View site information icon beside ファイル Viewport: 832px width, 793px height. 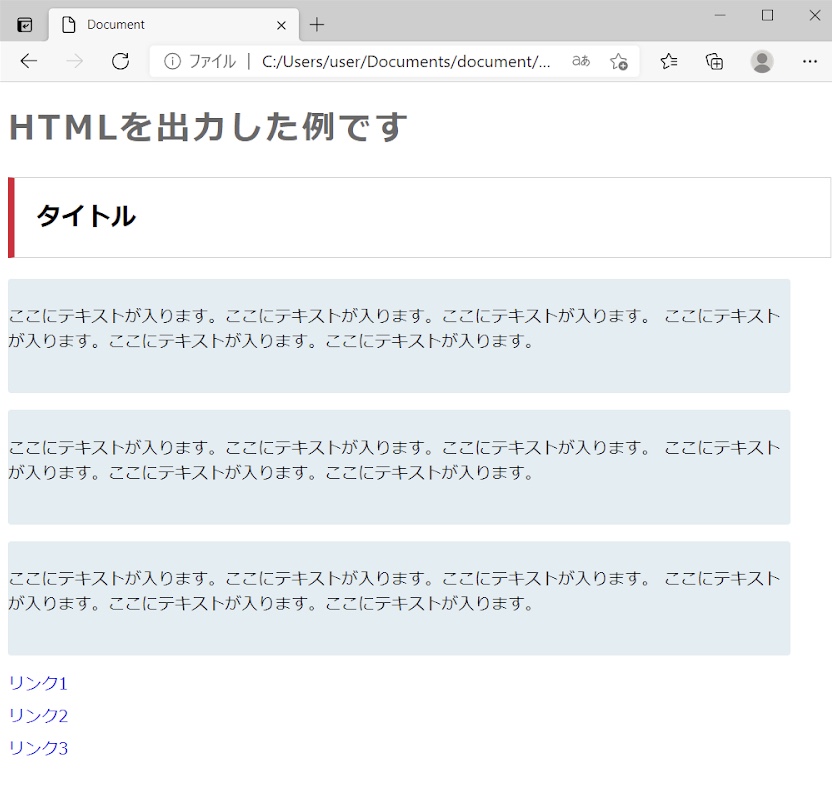point(172,62)
